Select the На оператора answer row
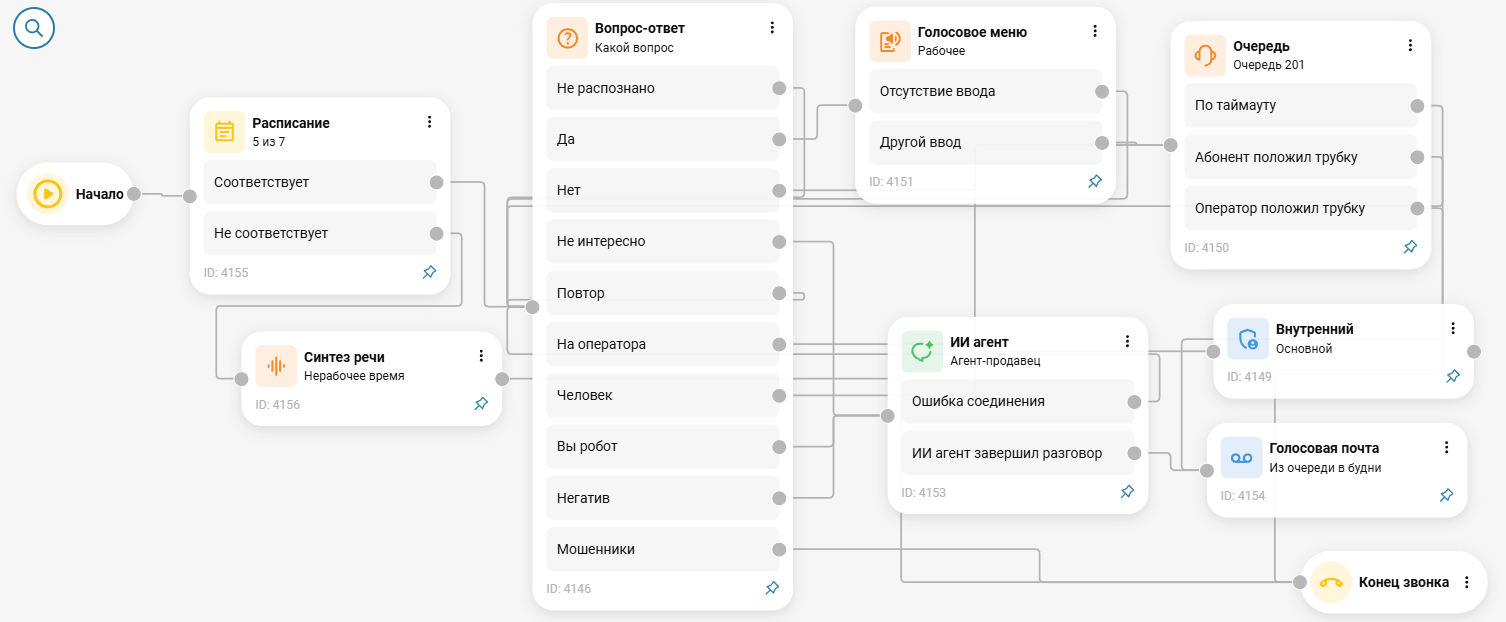Screen dimensions: 1506x622 click(663, 344)
